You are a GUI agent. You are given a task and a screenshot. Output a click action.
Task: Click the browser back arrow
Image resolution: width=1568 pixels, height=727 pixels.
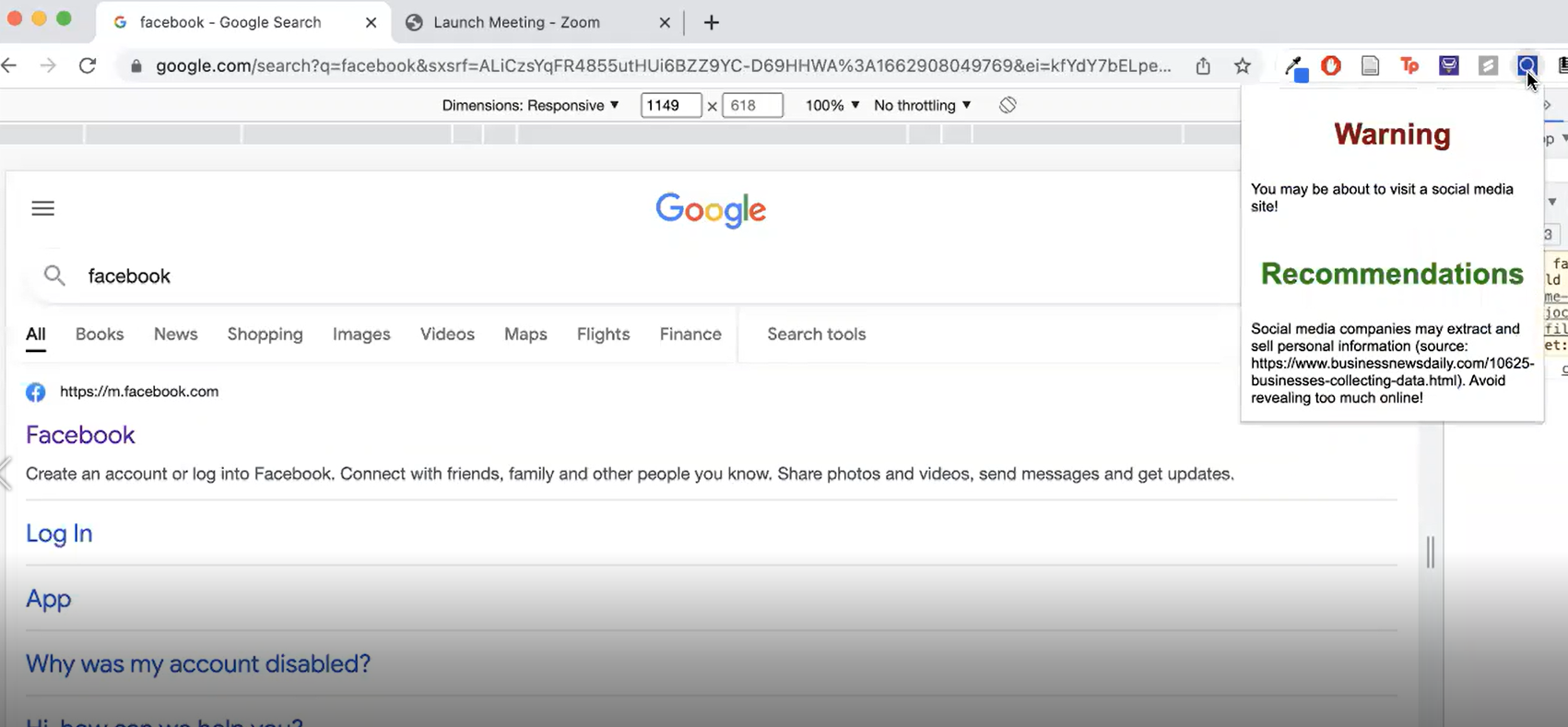click(x=9, y=65)
